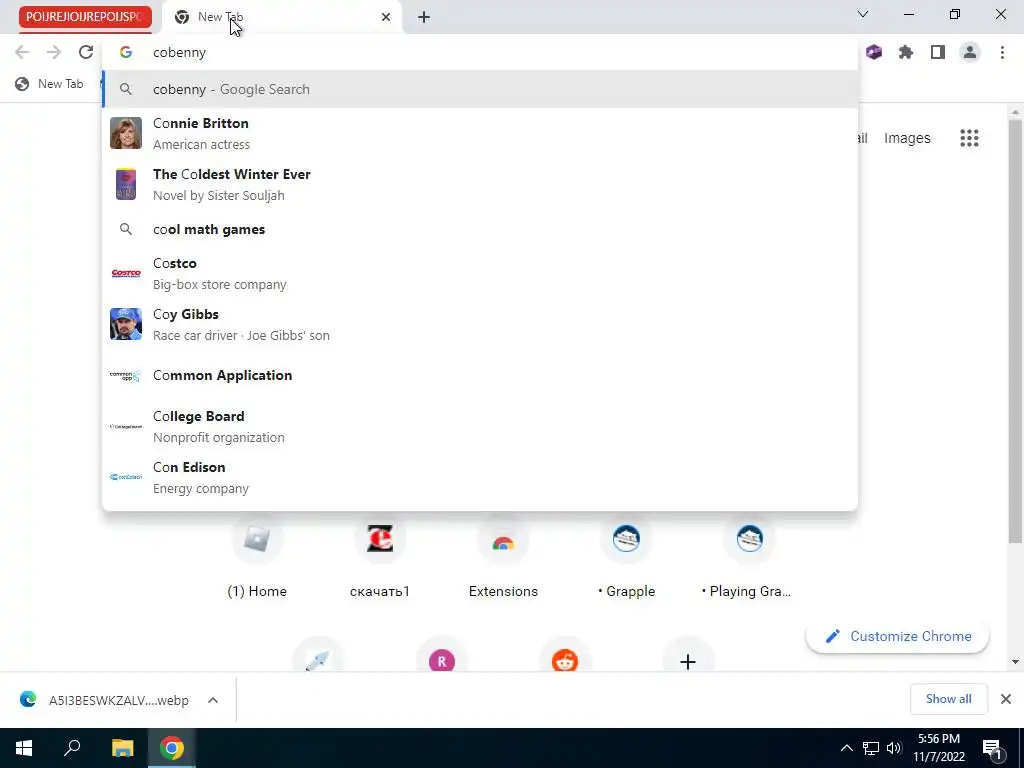Viewport: 1024px width, 768px height.
Task: Expand download item options chevron
Action: [213, 700]
